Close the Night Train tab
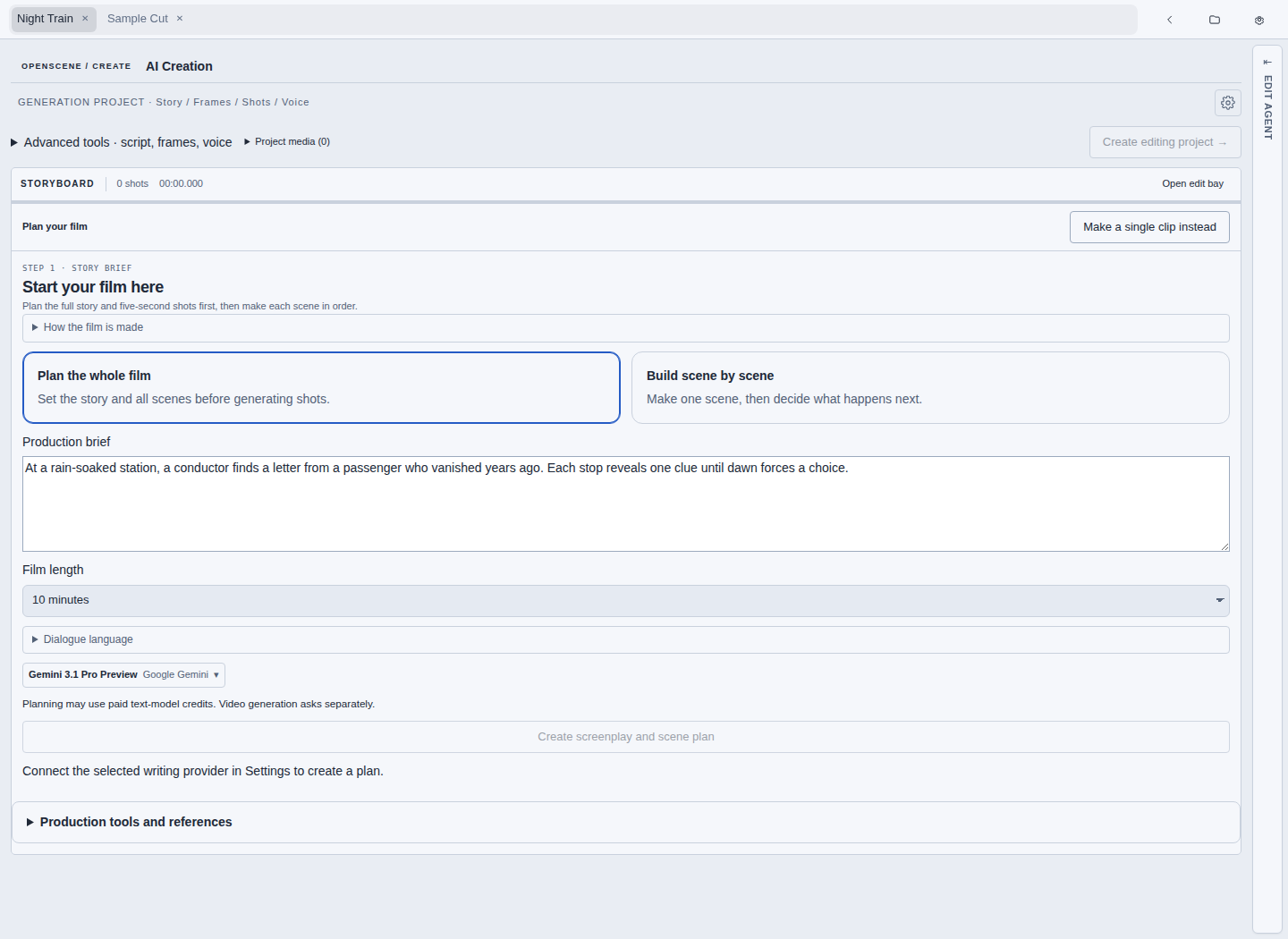 pos(85,19)
